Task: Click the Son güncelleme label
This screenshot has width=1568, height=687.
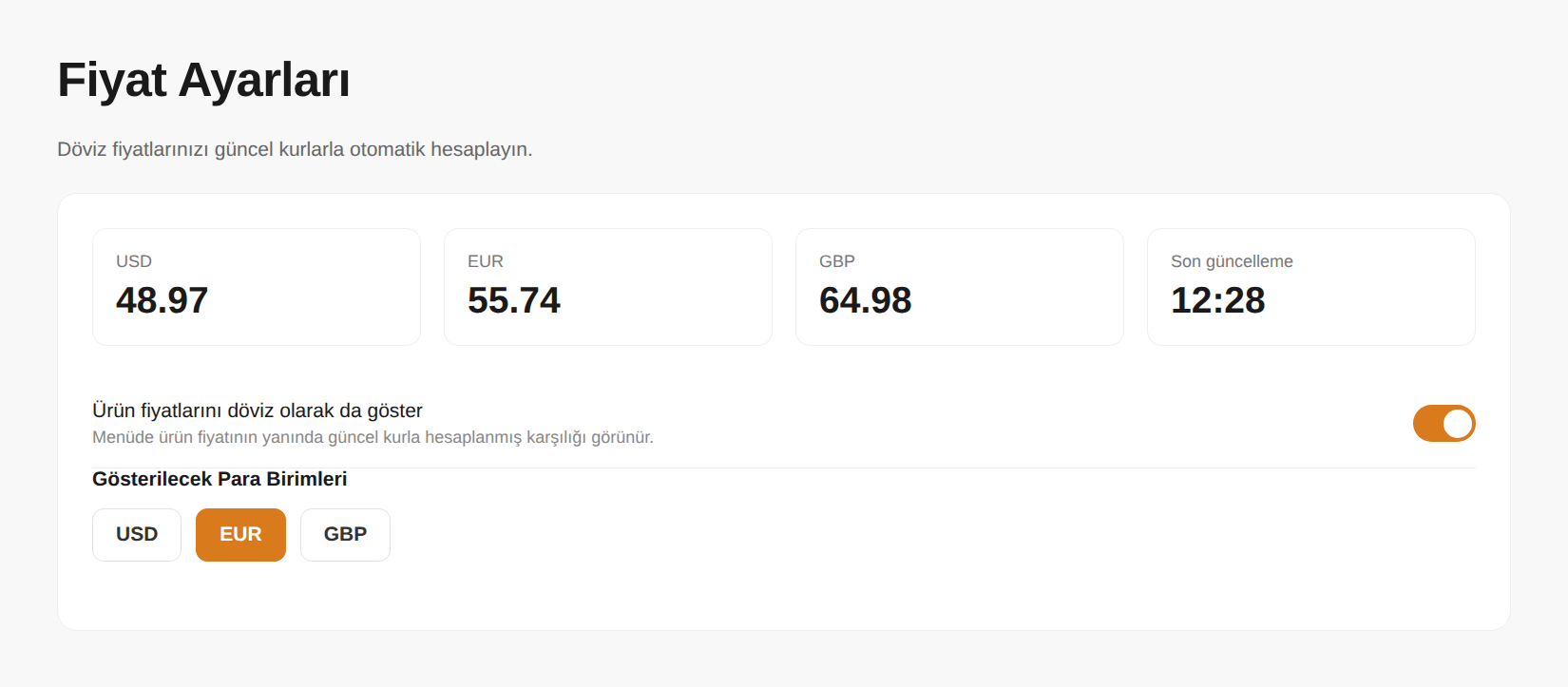Action: click(x=1232, y=261)
